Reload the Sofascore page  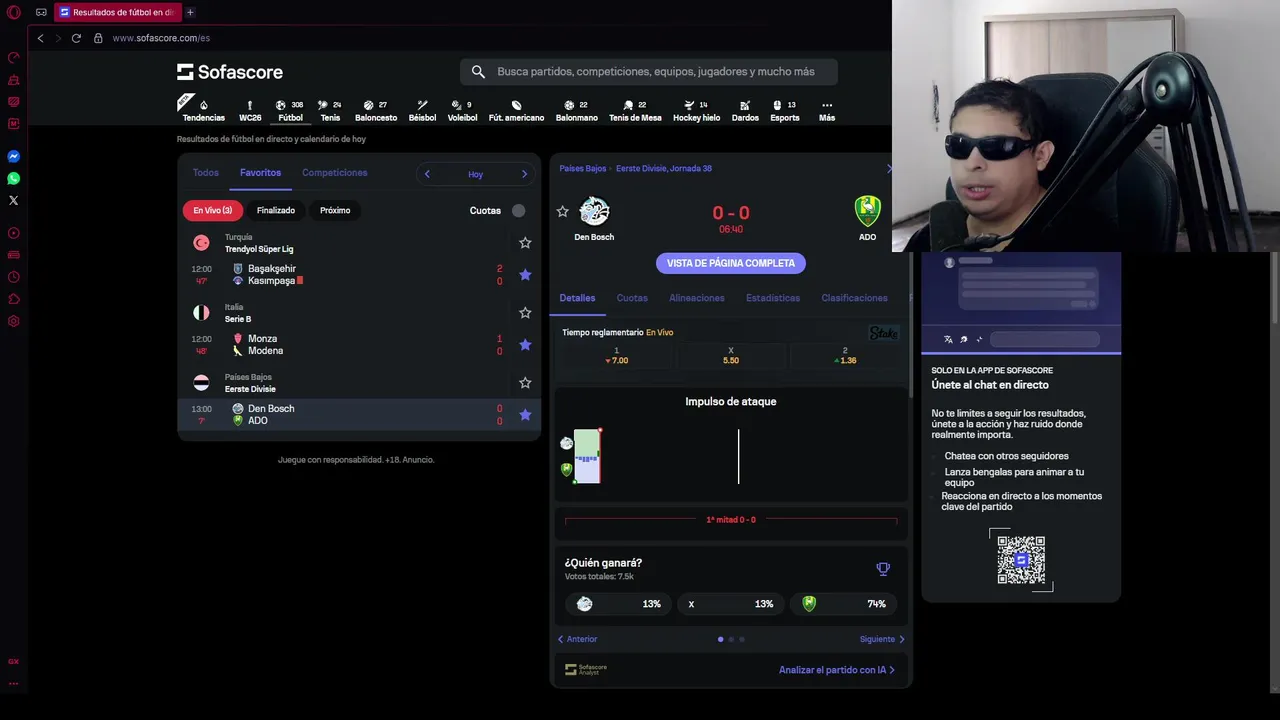tap(76, 38)
